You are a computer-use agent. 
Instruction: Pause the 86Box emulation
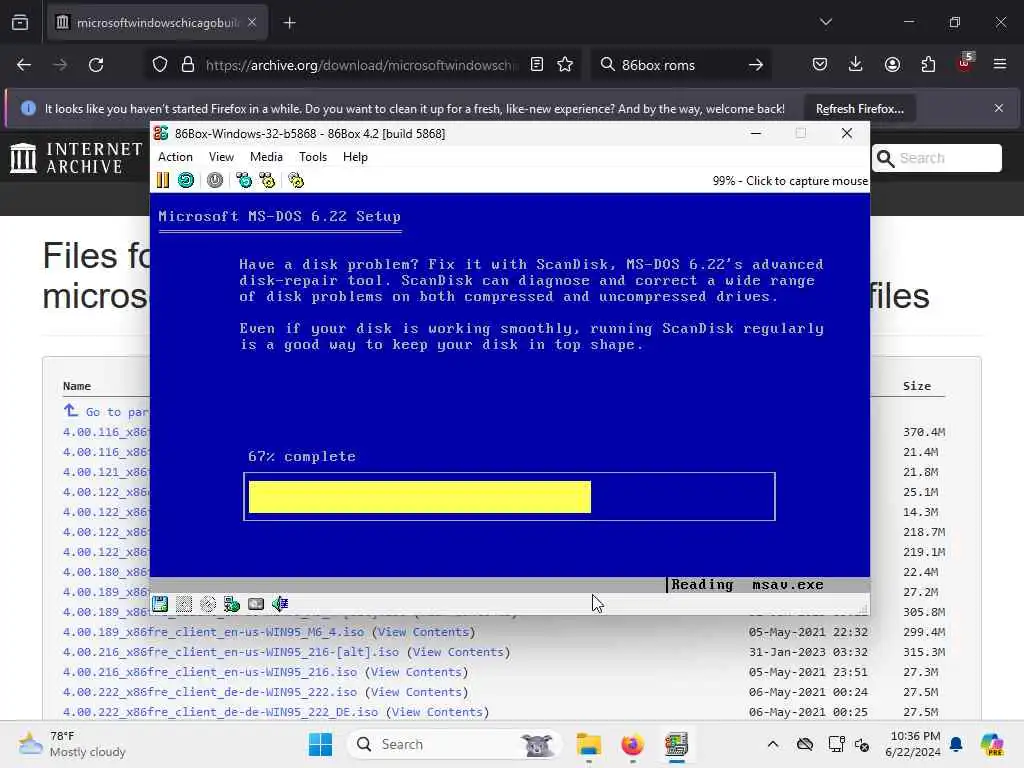tap(163, 180)
